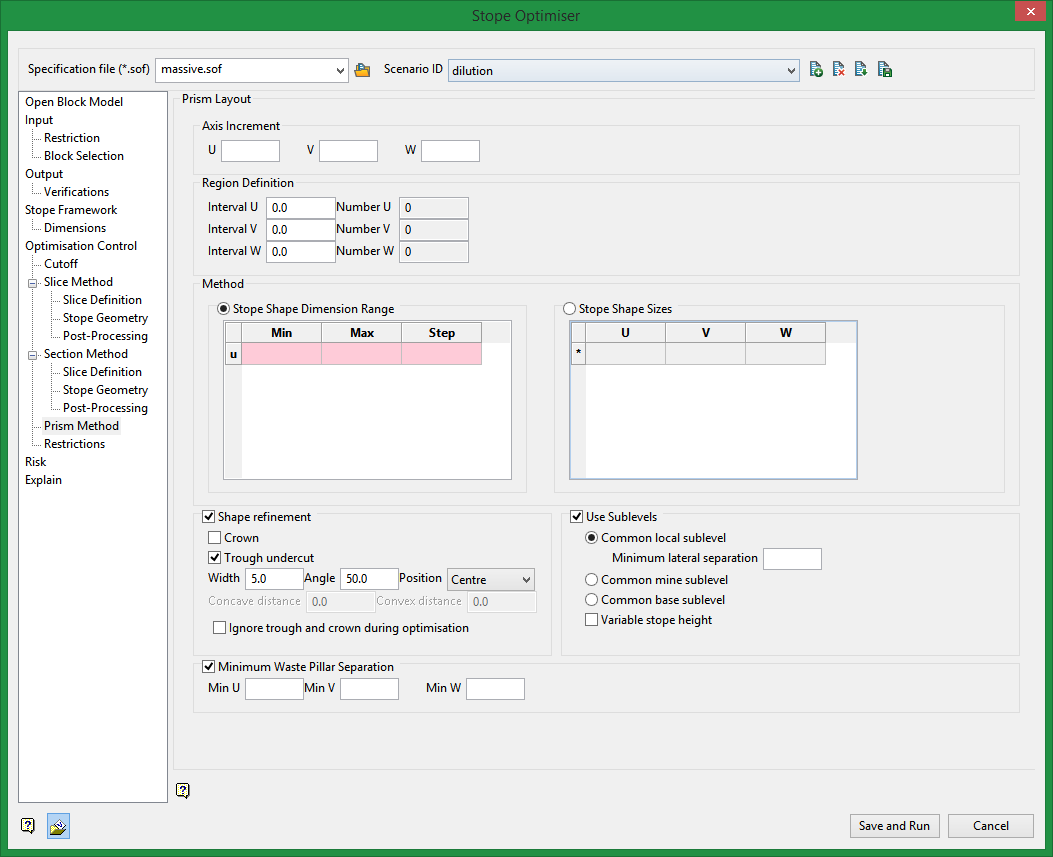1053x857 pixels.
Task: Select Open Block Model in the tree
Action: pyautogui.click(x=74, y=102)
